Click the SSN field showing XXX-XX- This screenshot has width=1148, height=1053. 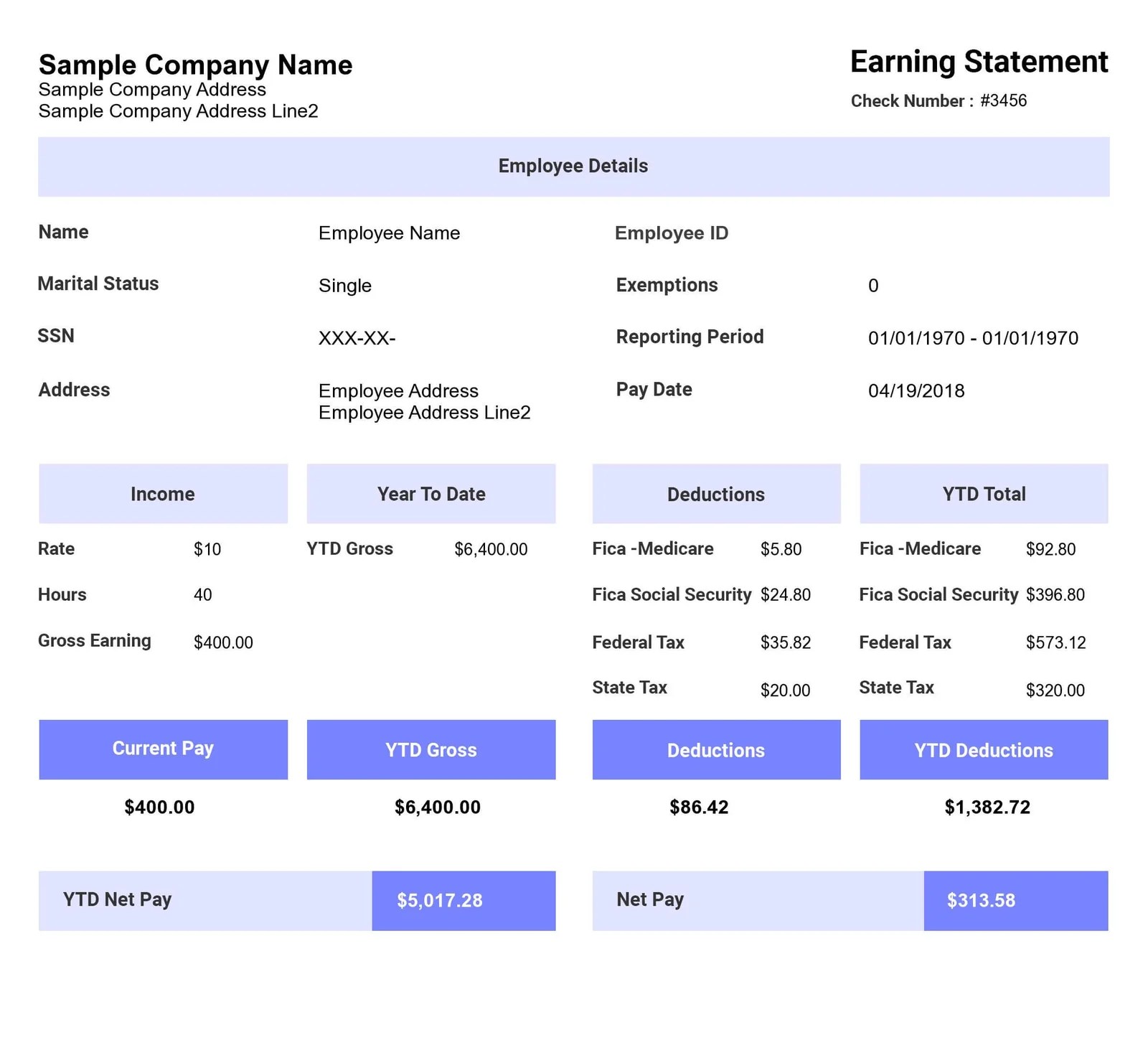coord(356,337)
